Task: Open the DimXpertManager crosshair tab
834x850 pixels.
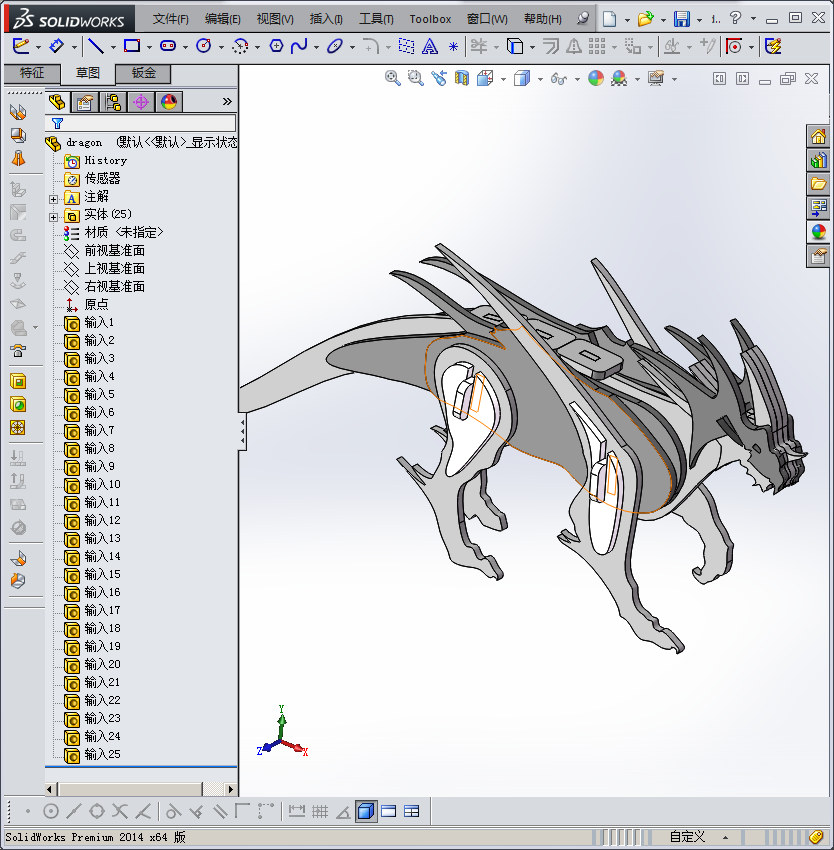Action: 141,102
